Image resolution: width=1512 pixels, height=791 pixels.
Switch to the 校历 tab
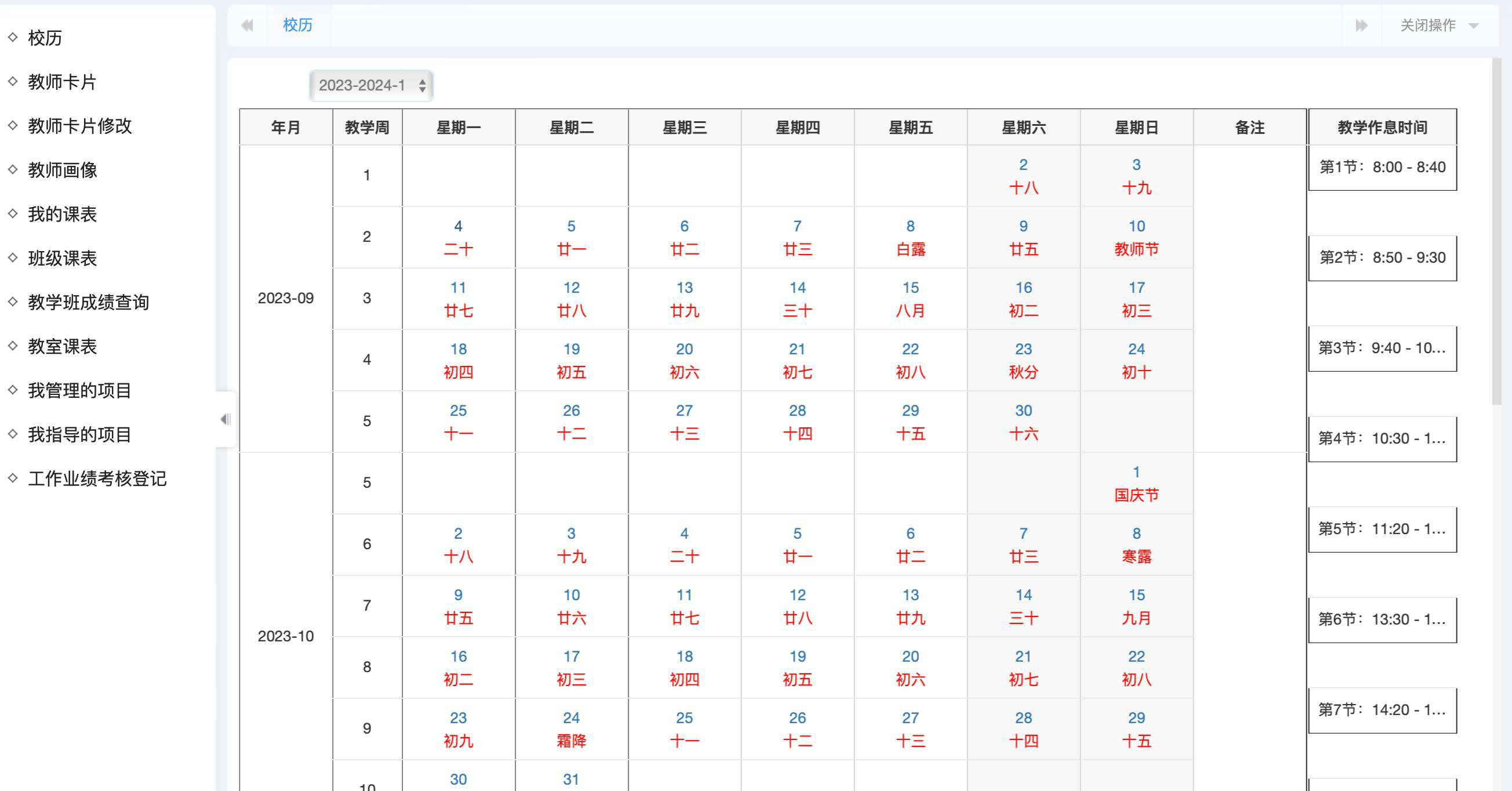297,25
